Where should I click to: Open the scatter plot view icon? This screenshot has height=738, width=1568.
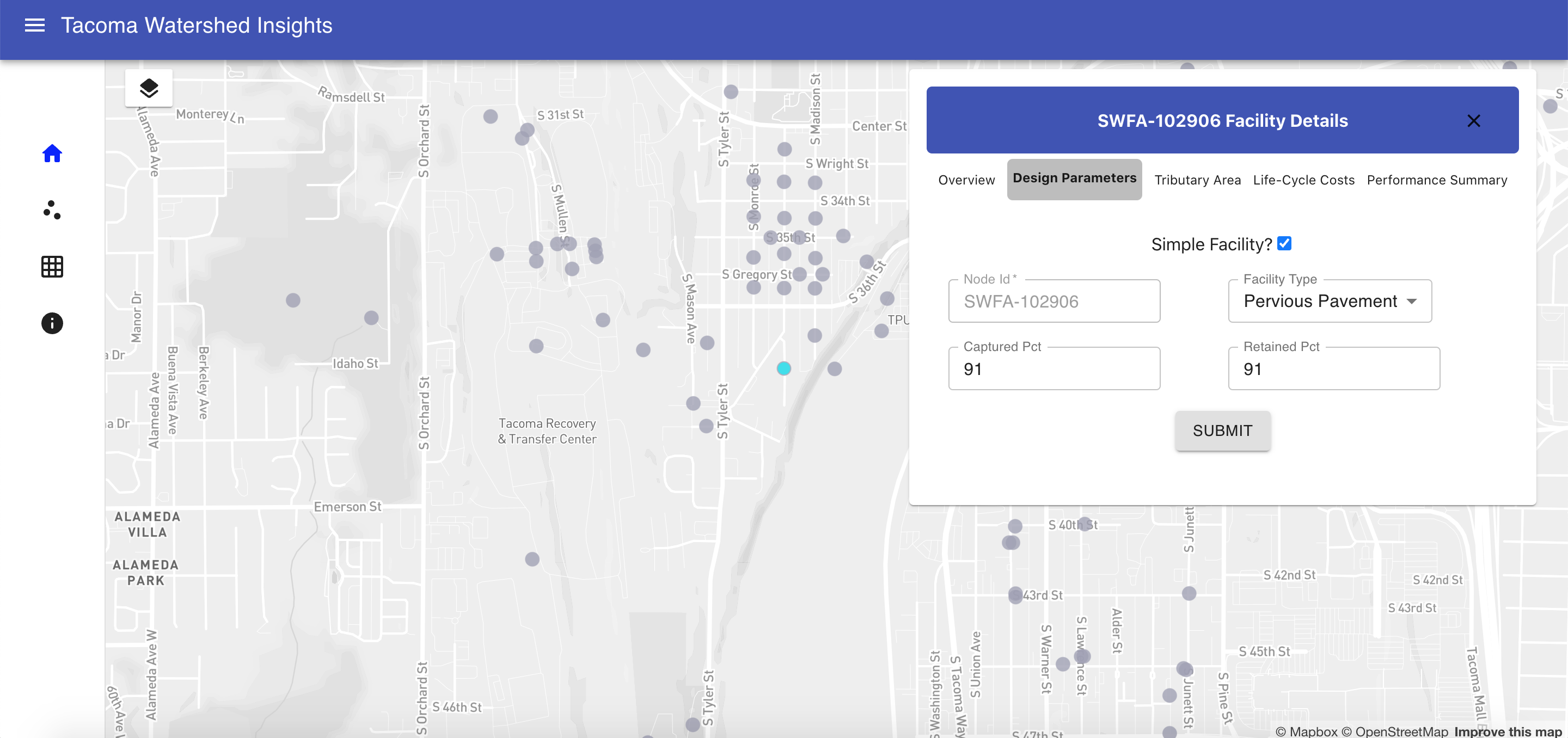click(52, 210)
